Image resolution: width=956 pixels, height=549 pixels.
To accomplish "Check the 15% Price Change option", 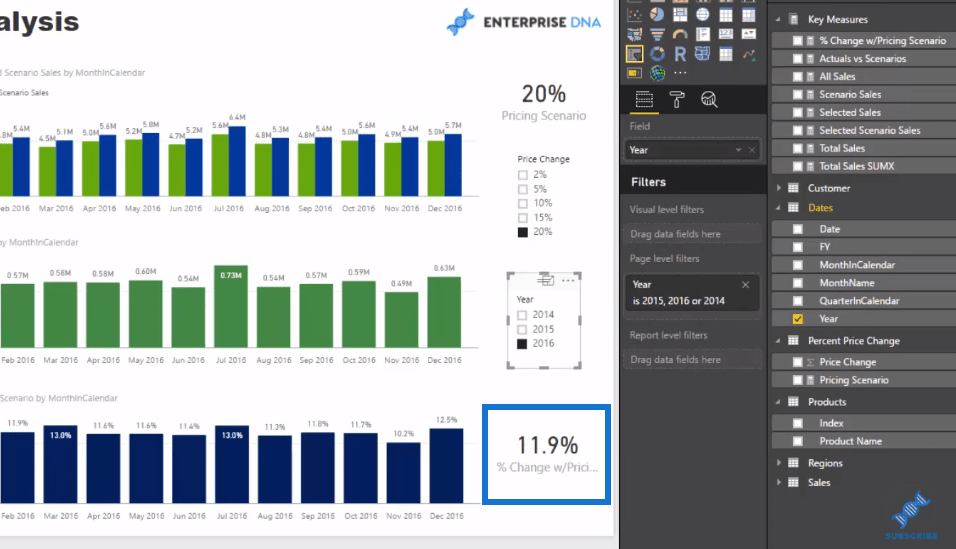I will click(x=523, y=218).
